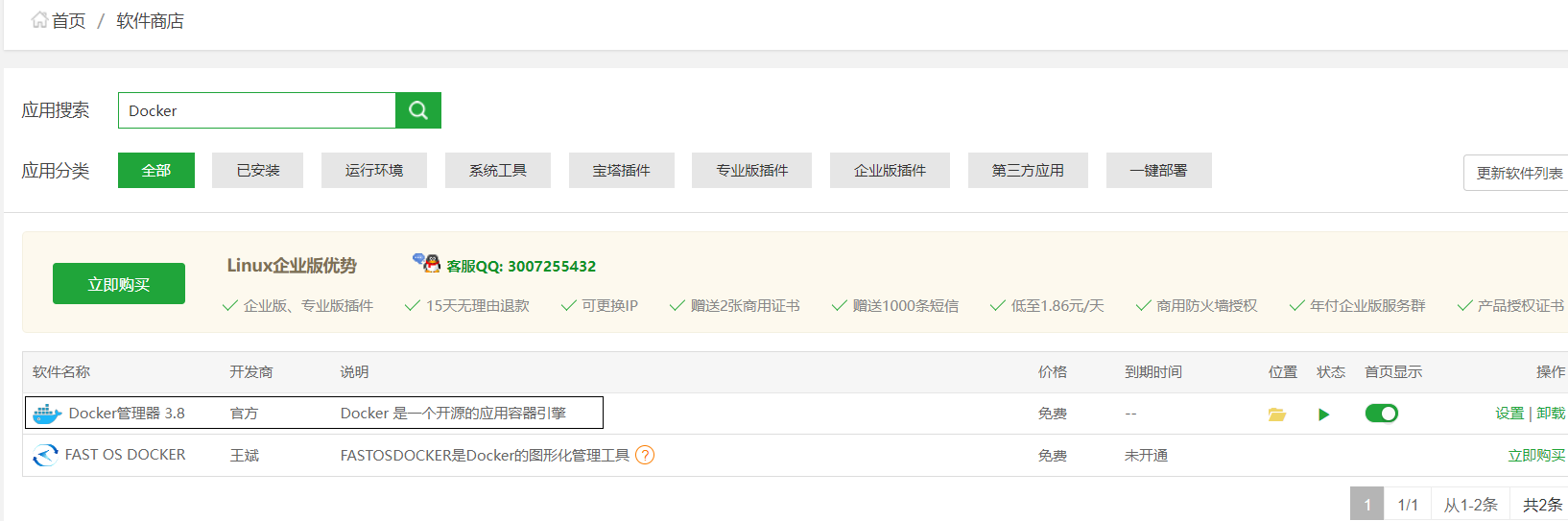Screen dimensions: 1568x521
Task: Click the 15天无理由退款 benefit text
Action: tap(478, 306)
